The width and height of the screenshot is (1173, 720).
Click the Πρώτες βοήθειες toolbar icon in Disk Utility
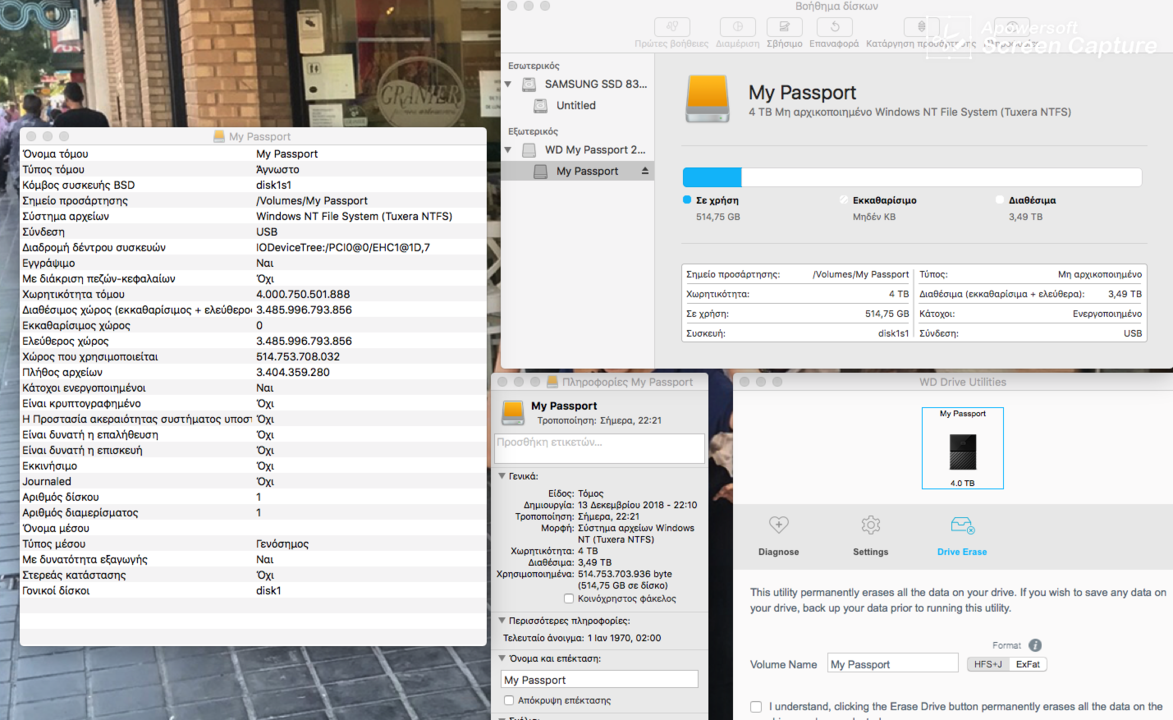671,27
